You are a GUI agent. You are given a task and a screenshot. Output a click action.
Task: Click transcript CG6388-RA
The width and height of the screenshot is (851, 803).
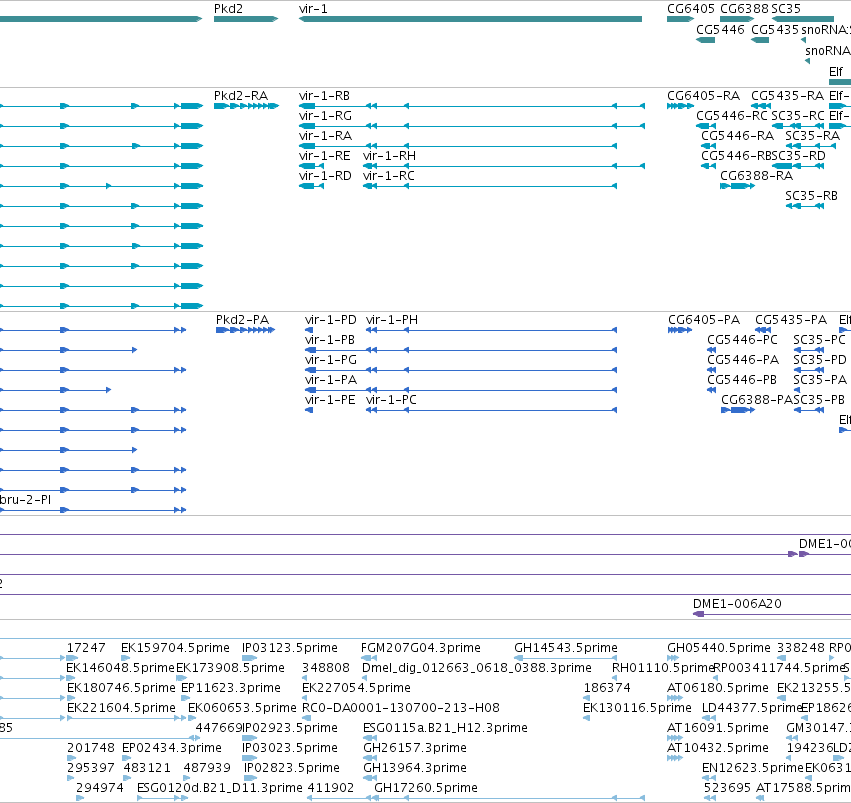[x=757, y=176]
